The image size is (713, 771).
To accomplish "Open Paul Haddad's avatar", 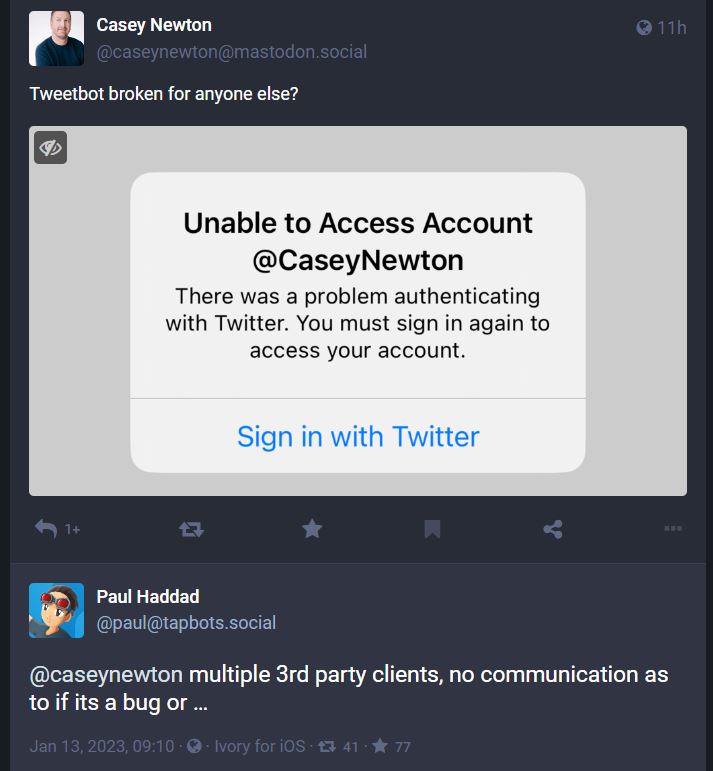I will click(56, 610).
